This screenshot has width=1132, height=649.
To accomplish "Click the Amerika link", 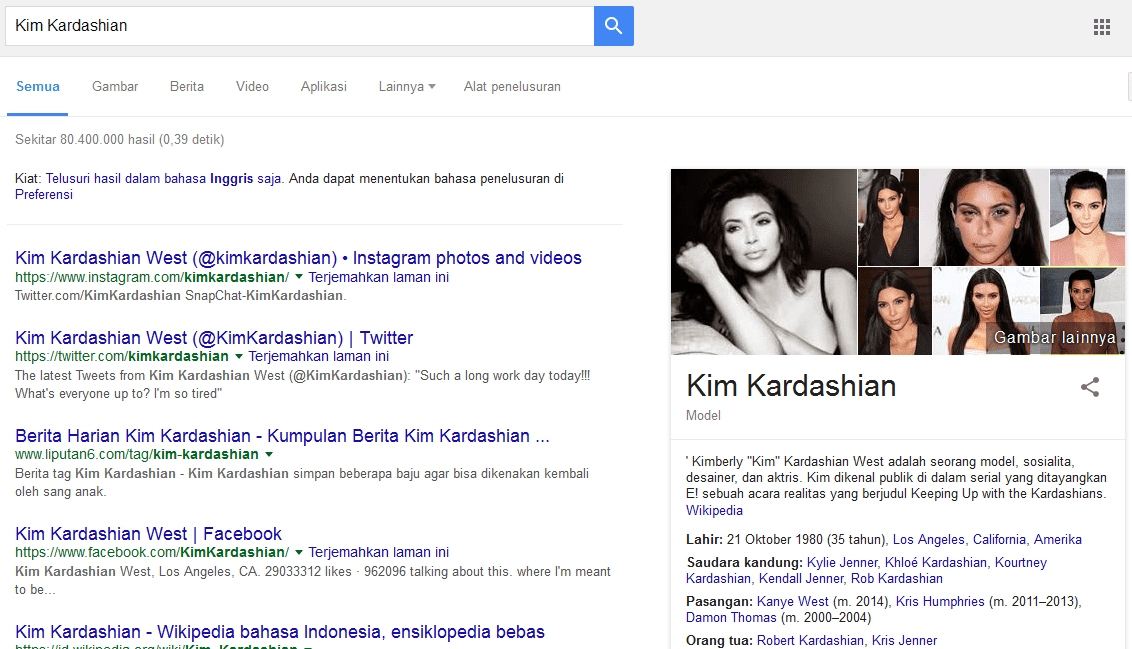I will [x=1058, y=539].
